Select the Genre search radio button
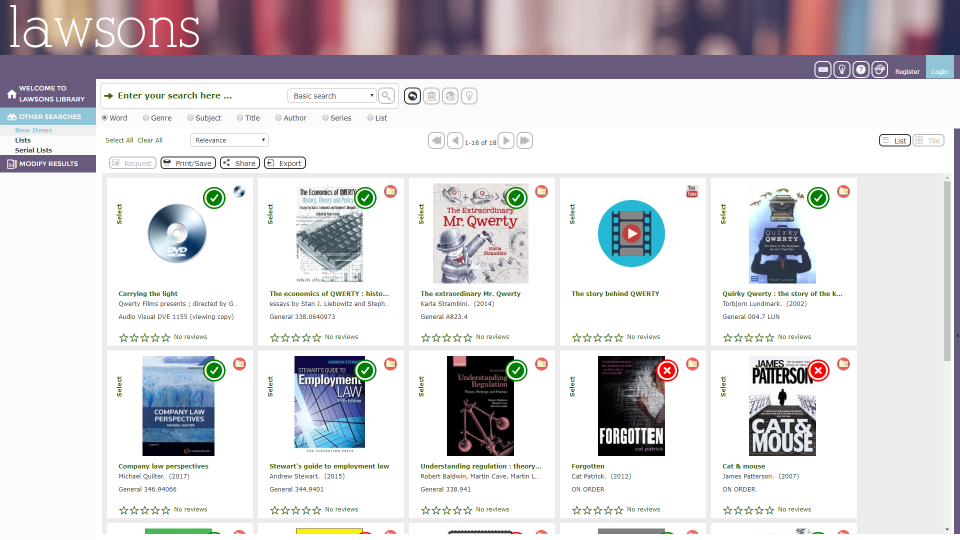960x540 pixels. click(146, 118)
